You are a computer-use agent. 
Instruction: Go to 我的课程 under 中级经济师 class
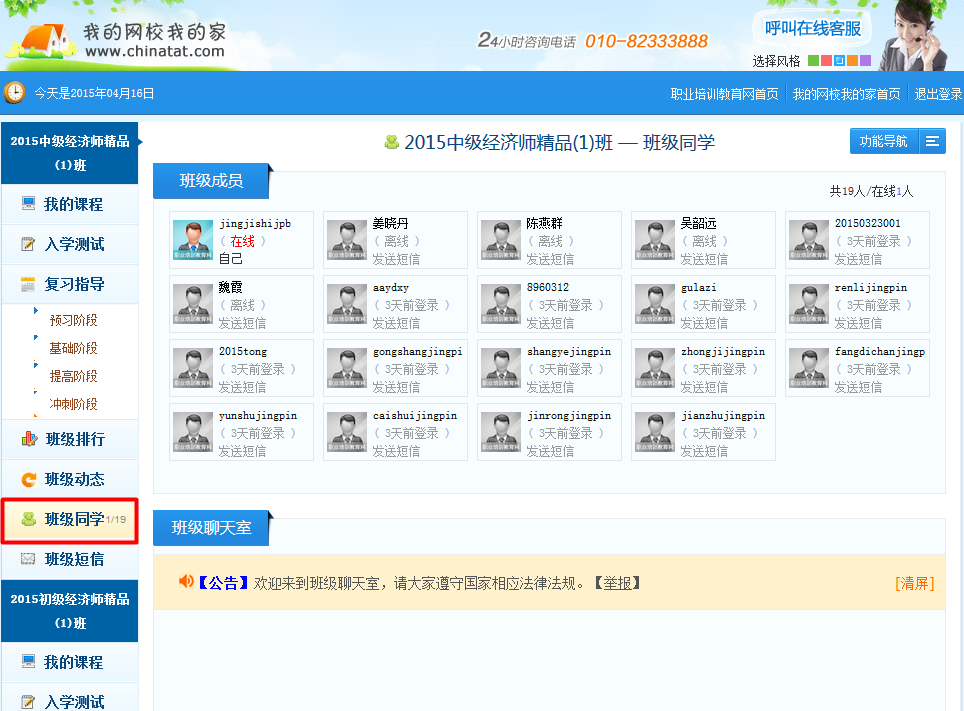[x=73, y=204]
